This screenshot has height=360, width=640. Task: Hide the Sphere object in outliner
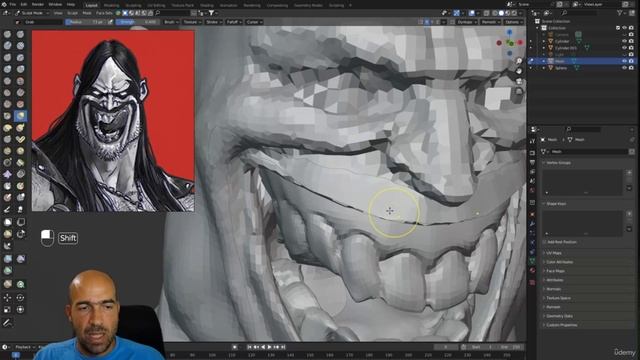click(x=624, y=68)
